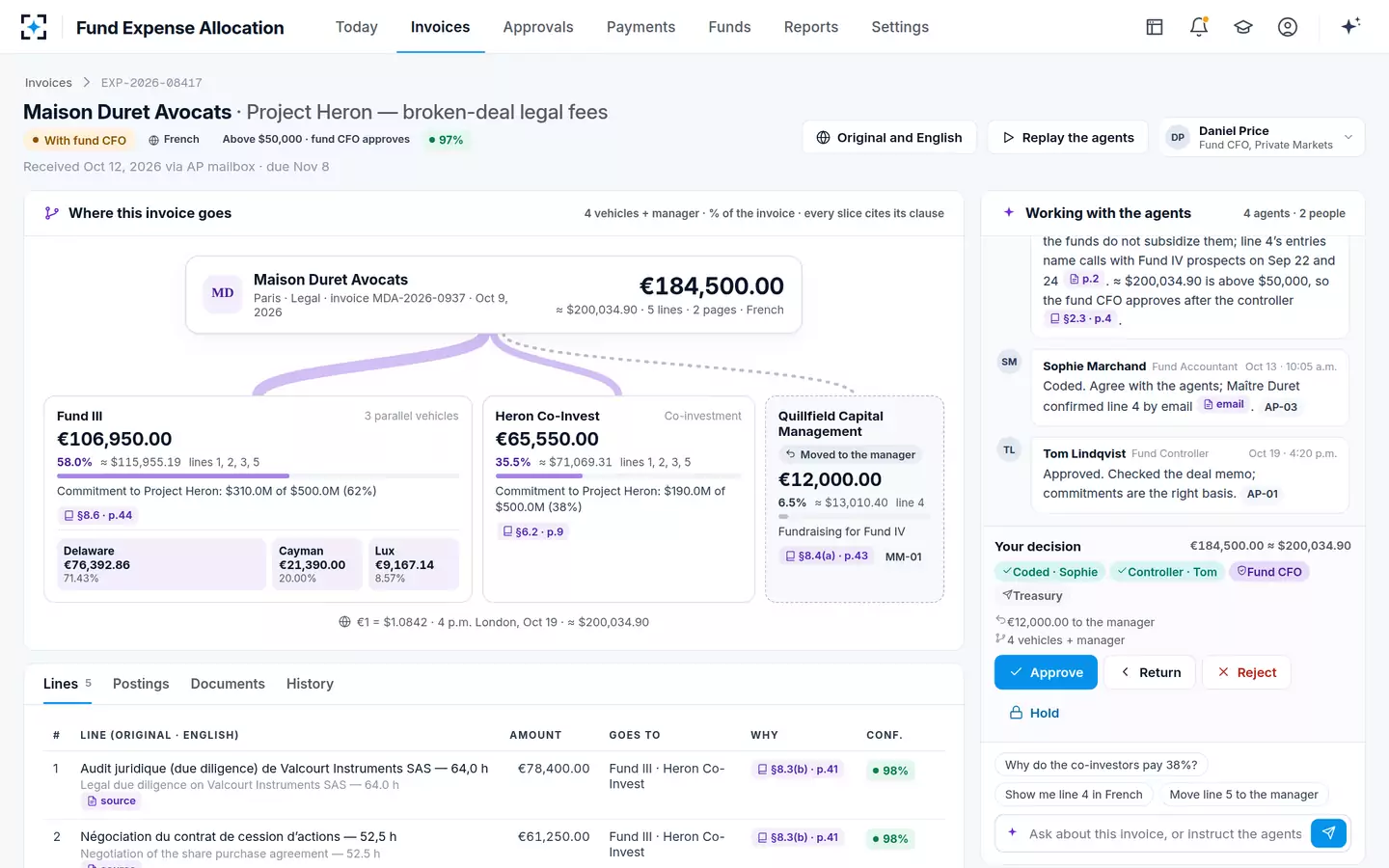Viewport: 1389px width, 868px height.
Task: Open the user account icon
Action: click(1288, 27)
